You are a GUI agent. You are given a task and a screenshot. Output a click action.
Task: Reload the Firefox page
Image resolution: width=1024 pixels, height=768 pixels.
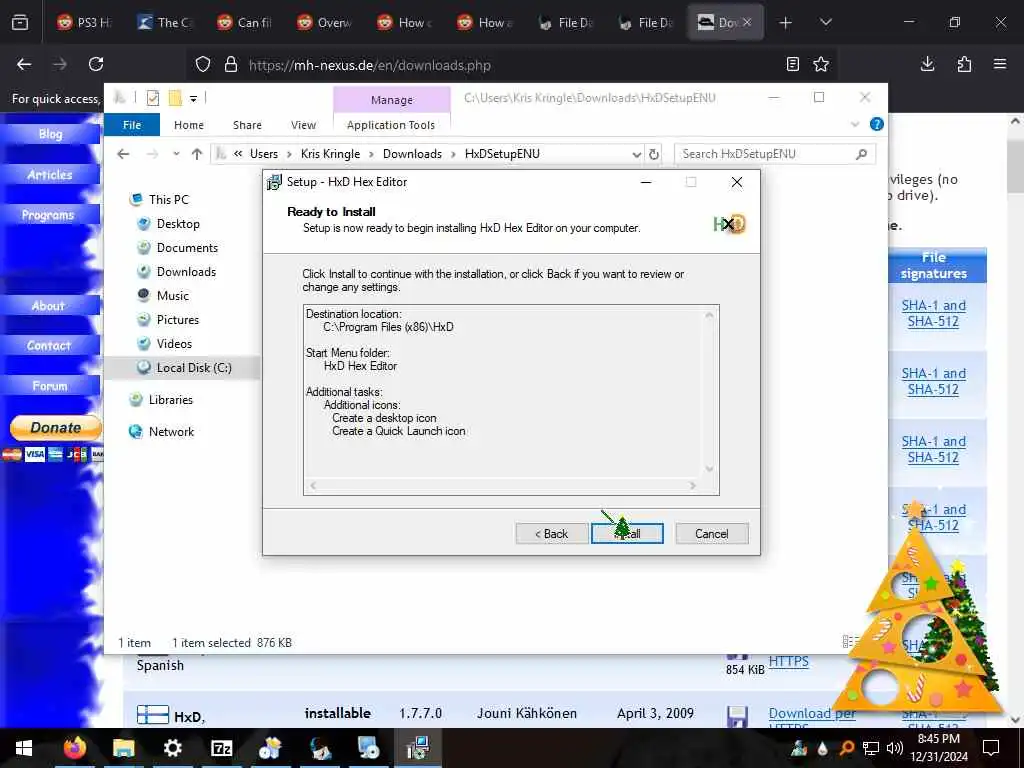(x=96, y=64)
